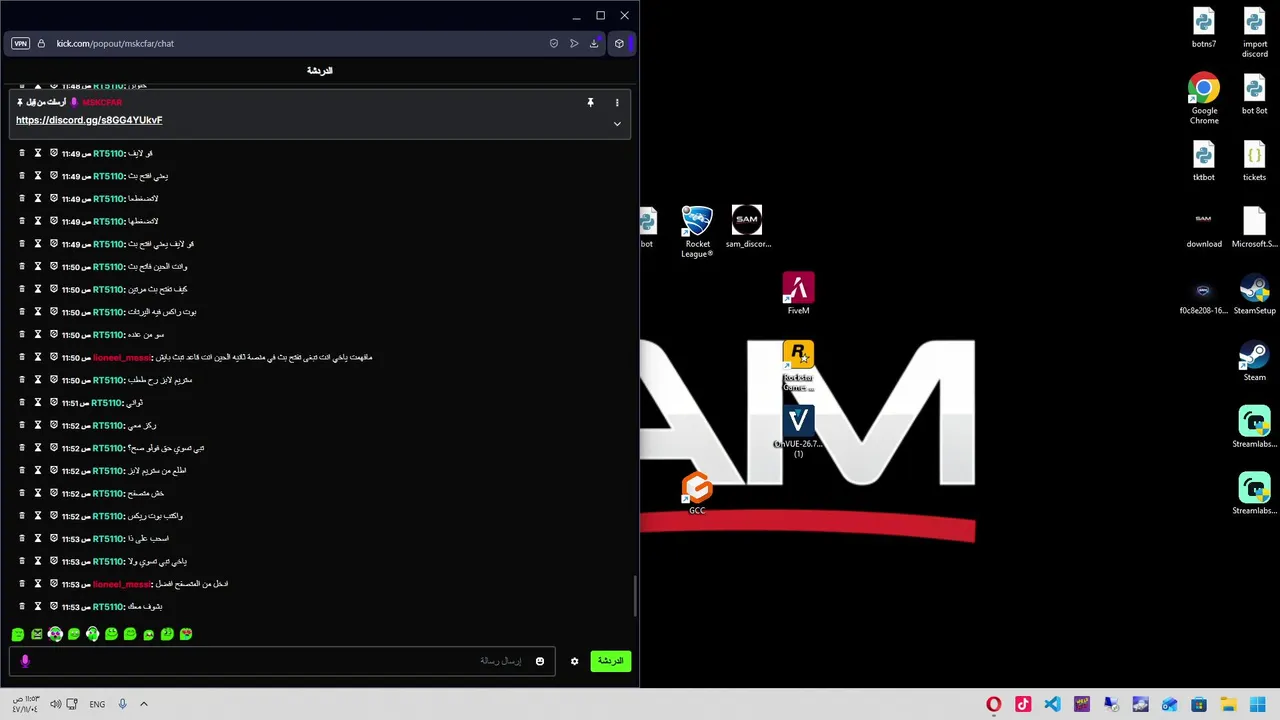The image size is (1280, 720).
Task: Select SteamSetup desktop icon
Action: 1254,295
